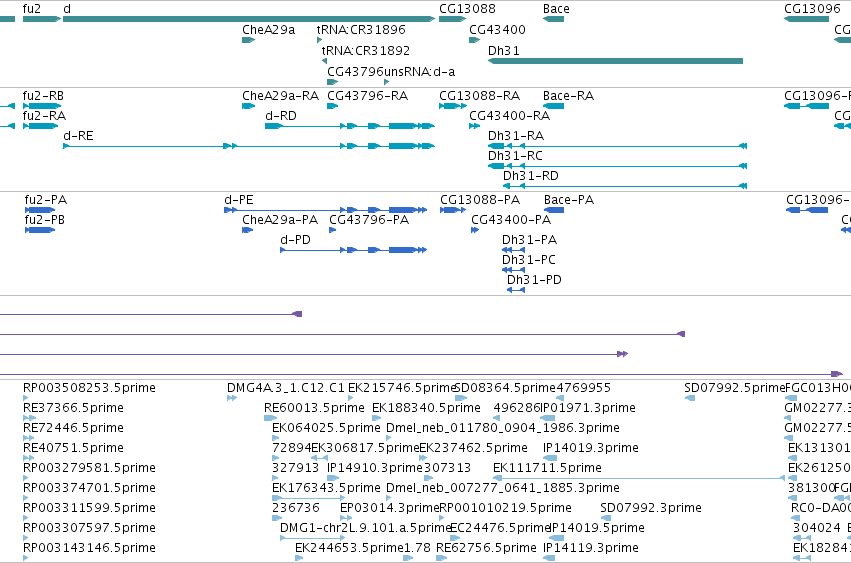
Task: Click the fu2 gene label
Action: [x=31, y=9]
